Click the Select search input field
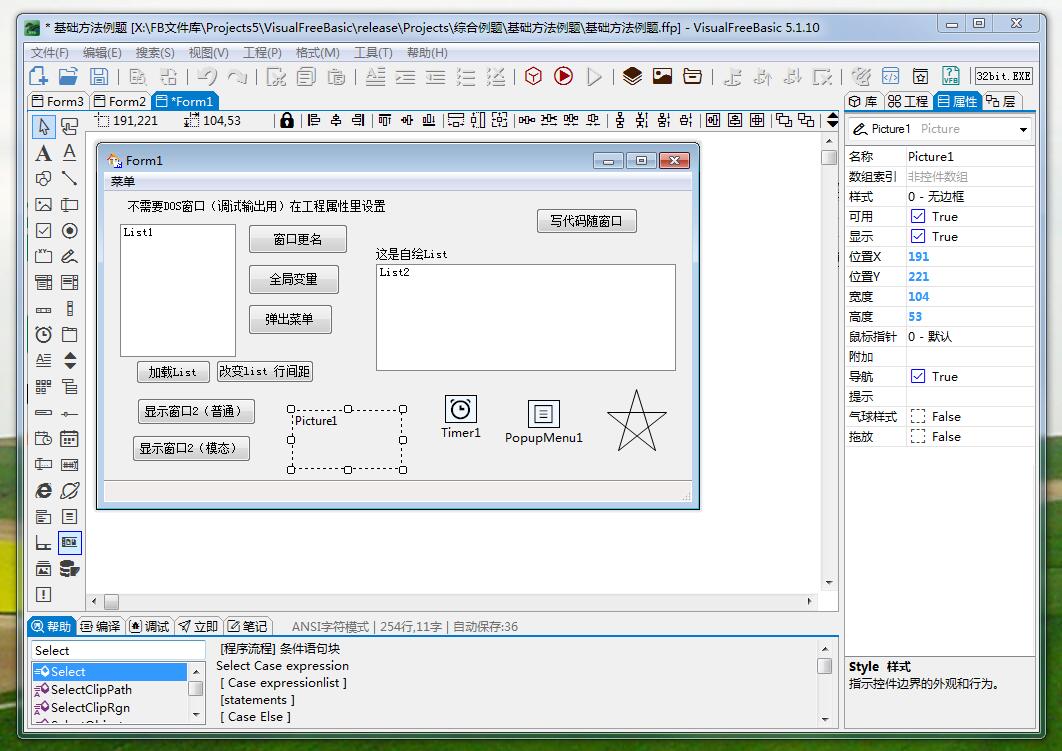This screenshot has width=1062, height=751. click(118, 650)
